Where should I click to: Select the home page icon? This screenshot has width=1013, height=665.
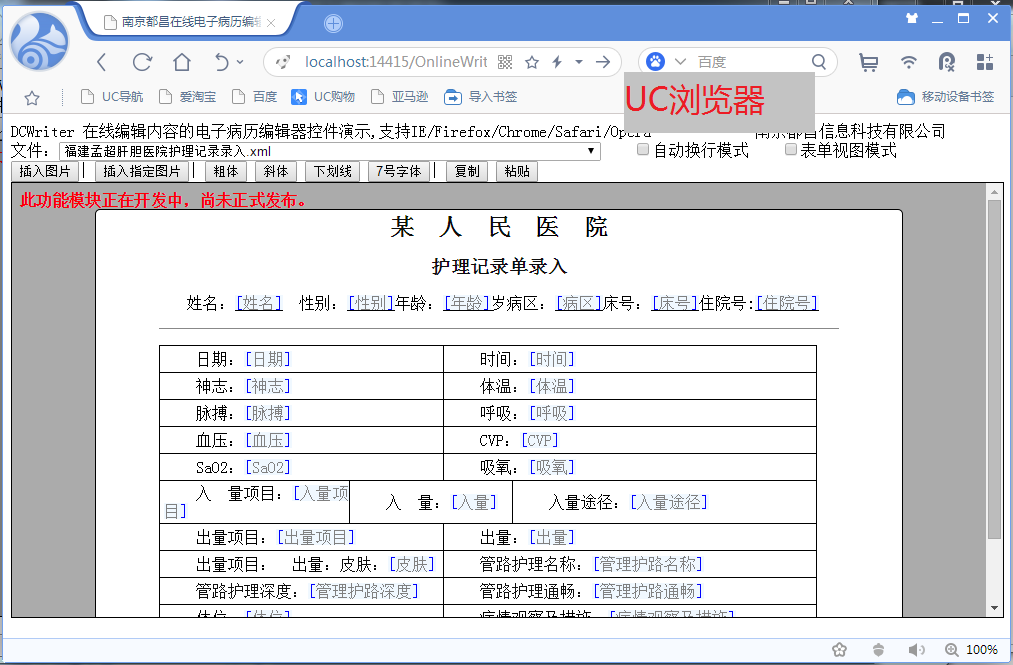click(180, 61)
